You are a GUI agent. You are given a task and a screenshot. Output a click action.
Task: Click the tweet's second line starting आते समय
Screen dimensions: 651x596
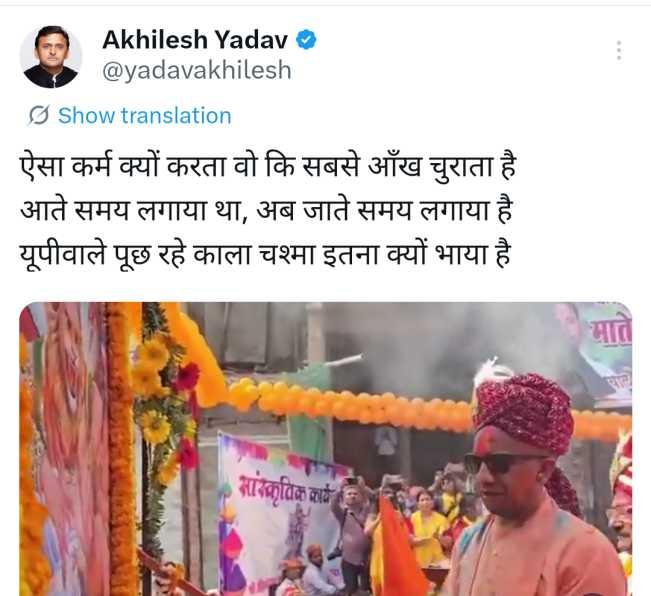point(267,210)
